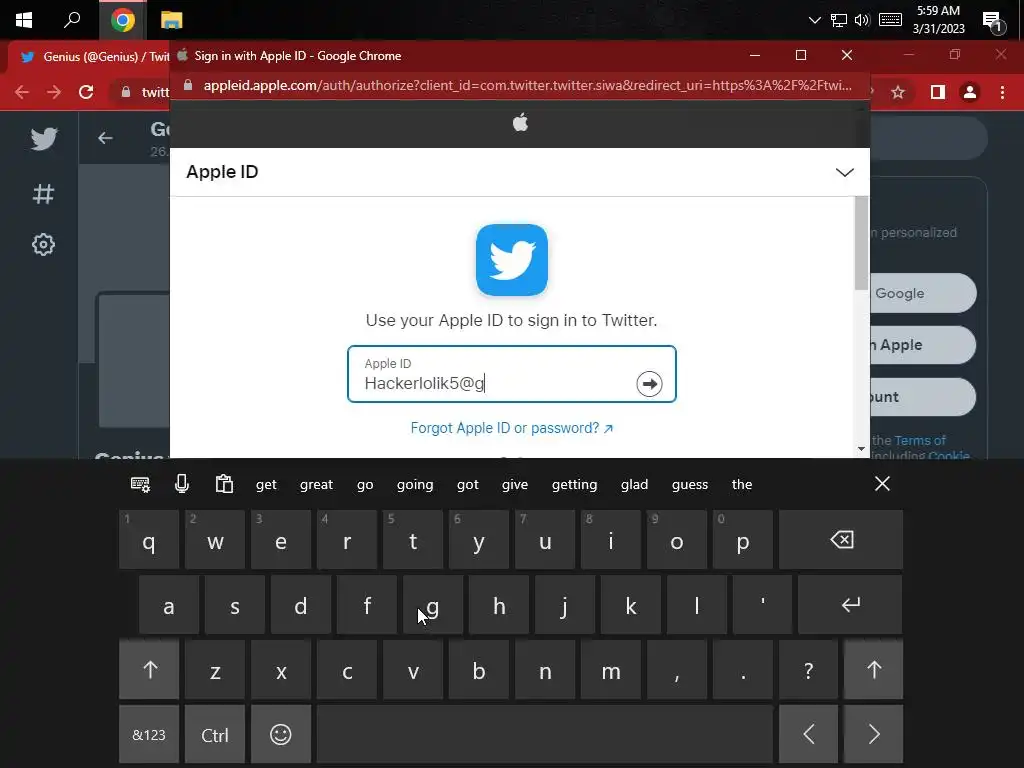Click the Twitter bird logo in the sidebar
1024x768 pixels.
tap(44, 138)
